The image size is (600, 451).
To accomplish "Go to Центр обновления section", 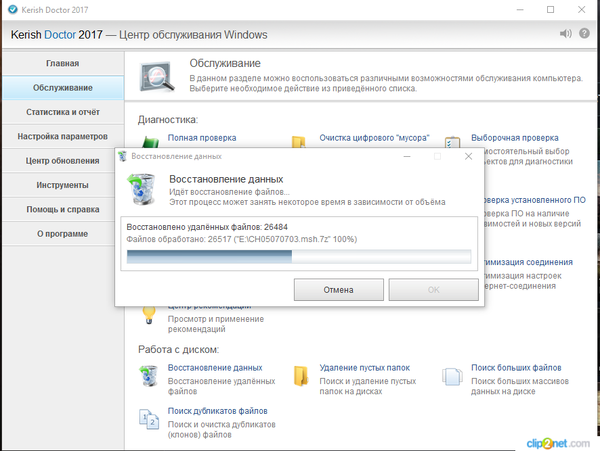I will tap(62, 160).
